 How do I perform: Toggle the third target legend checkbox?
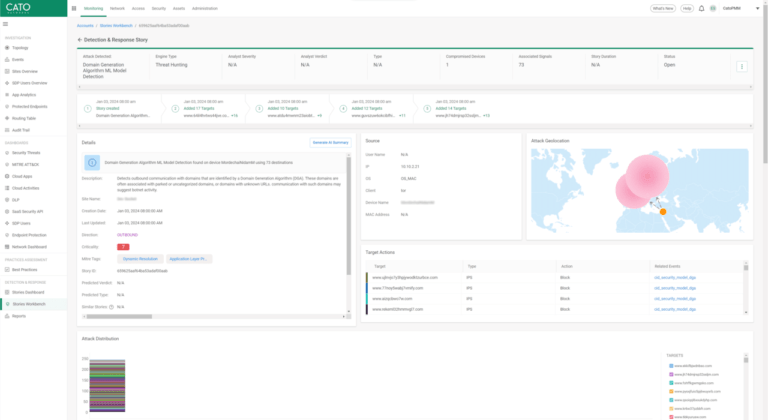click(670, 382)
